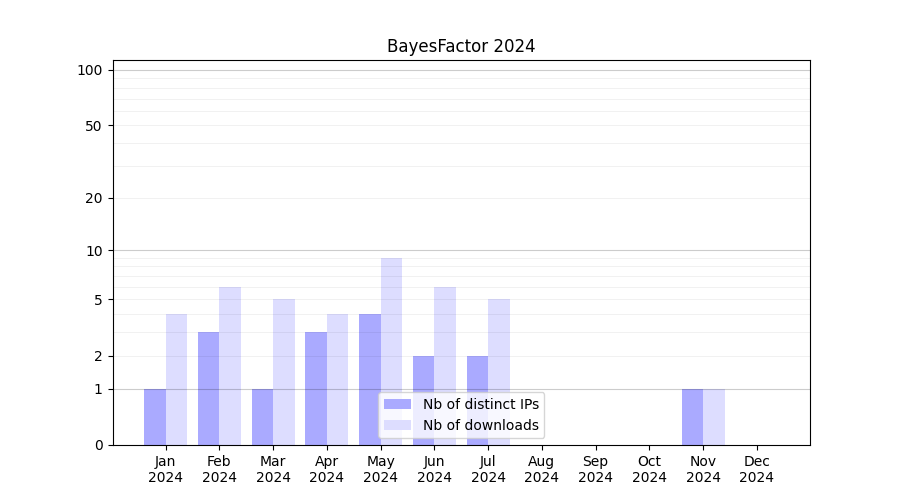Select the Jan 2024 downloads bar

tap(176, 379)
